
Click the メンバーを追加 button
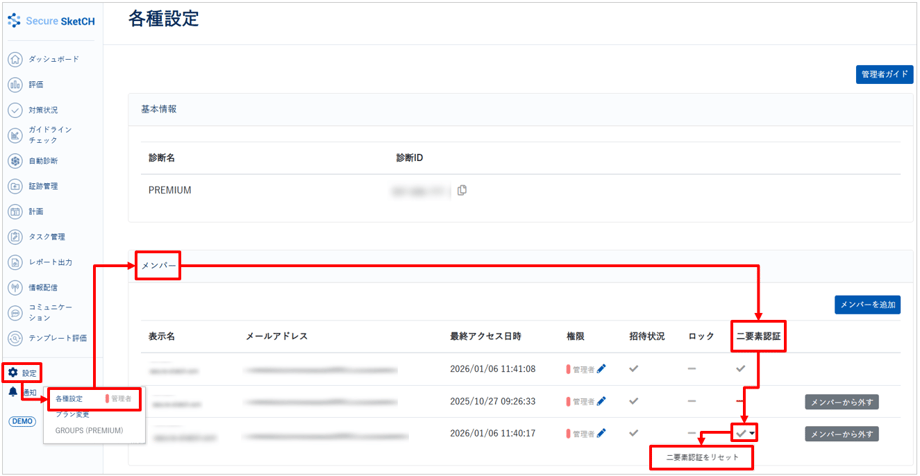867,305
